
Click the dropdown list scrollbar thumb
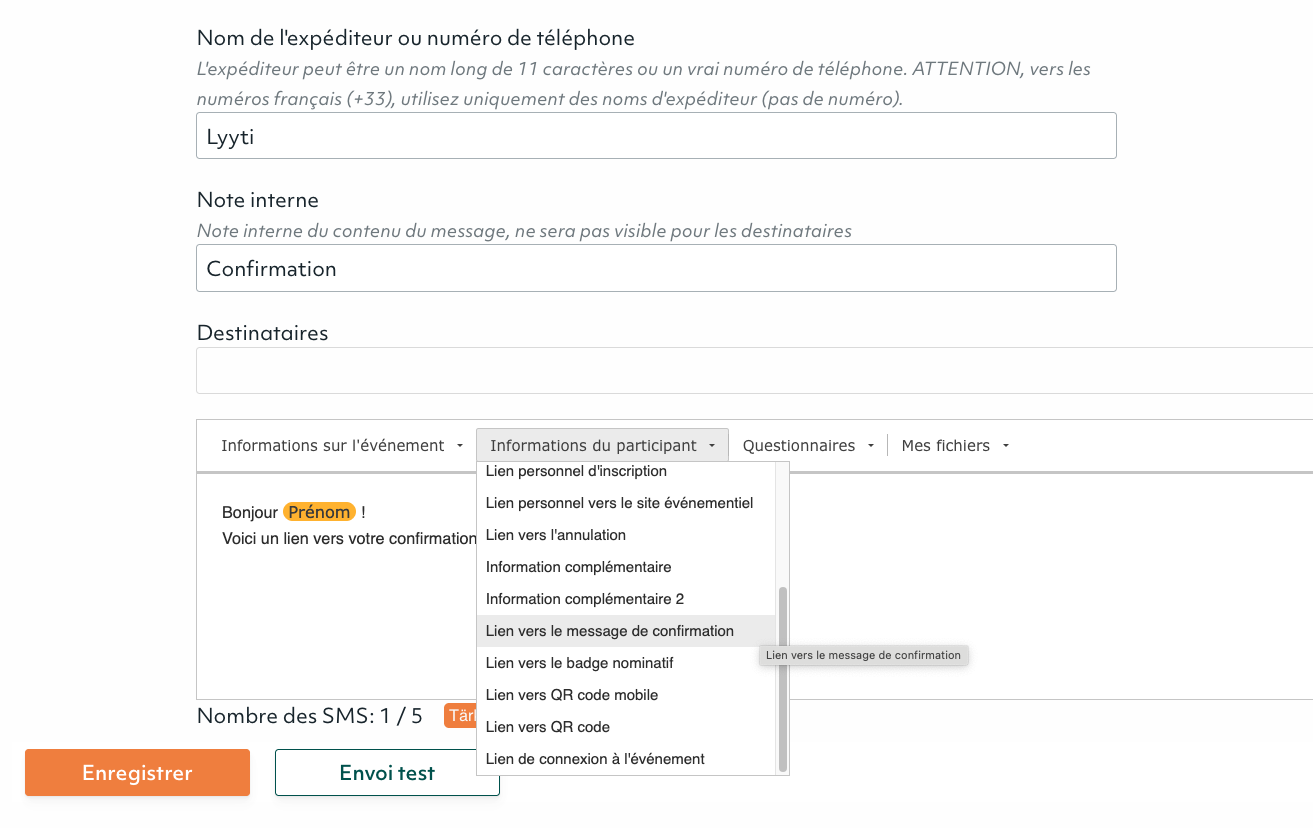pyautogui.click(x=783, y=678)
